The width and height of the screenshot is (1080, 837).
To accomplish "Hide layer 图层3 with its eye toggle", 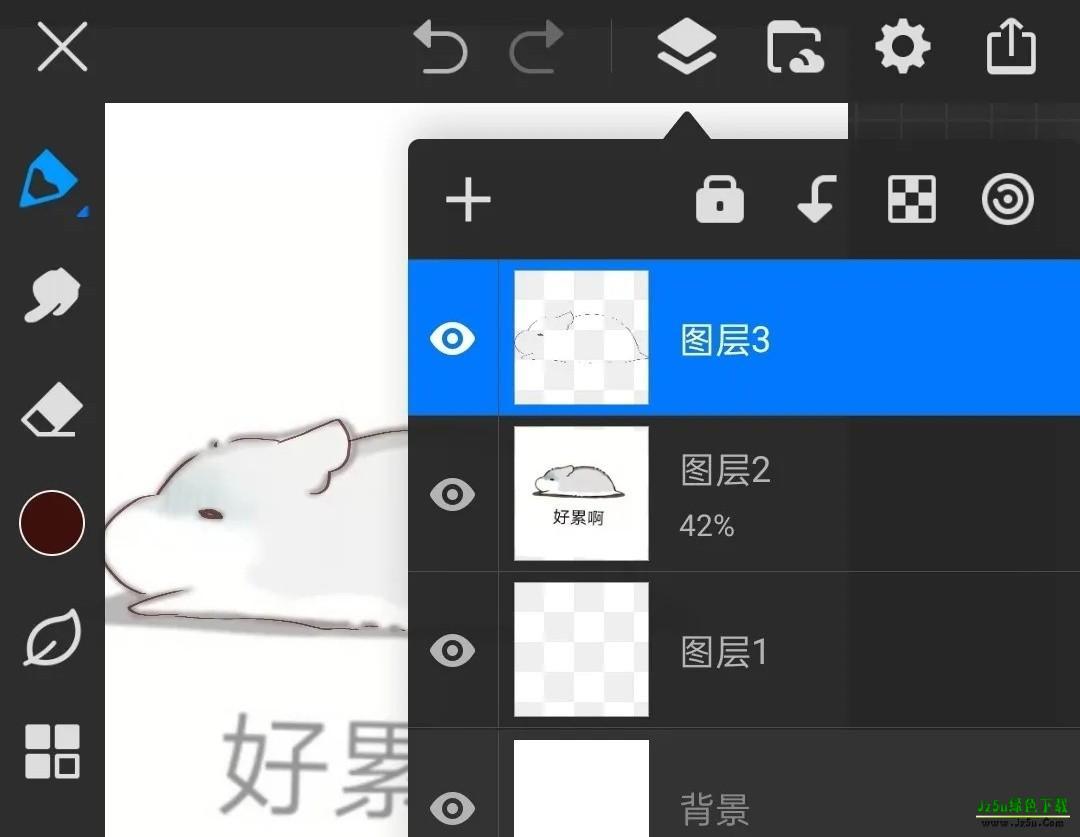I will [x=453, y=338].
